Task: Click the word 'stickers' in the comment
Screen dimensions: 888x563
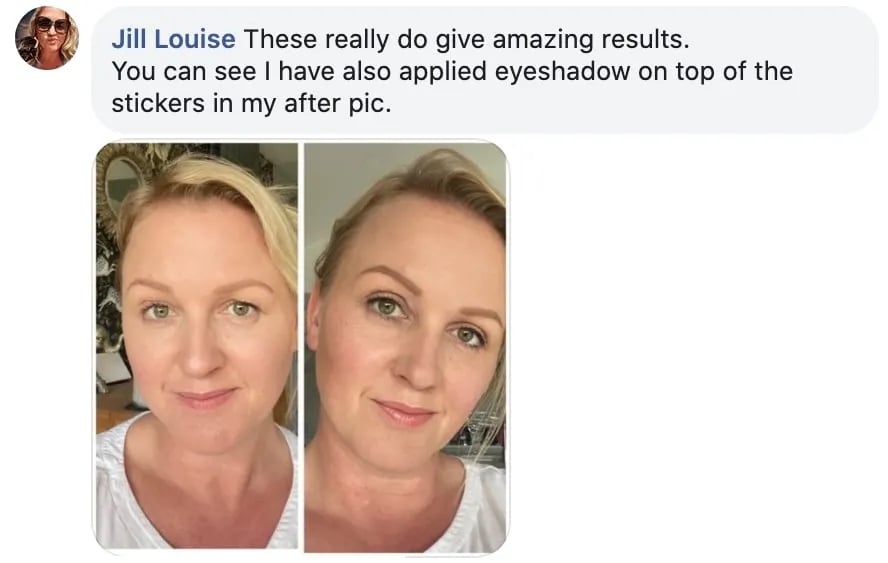Action: (x=158, y=104)
